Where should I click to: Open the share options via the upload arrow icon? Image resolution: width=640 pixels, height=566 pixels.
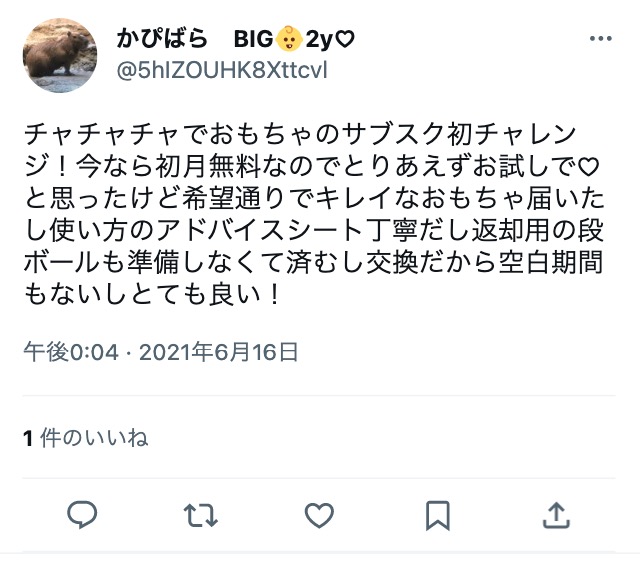click(x=556, y=515)
